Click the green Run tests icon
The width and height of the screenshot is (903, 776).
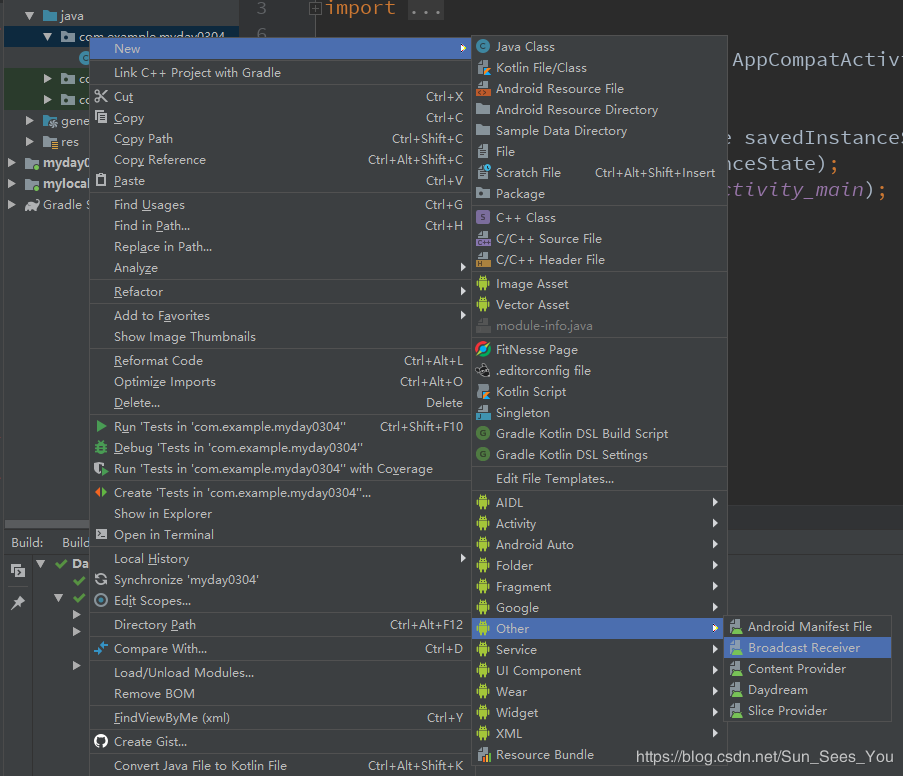(101, 426)
